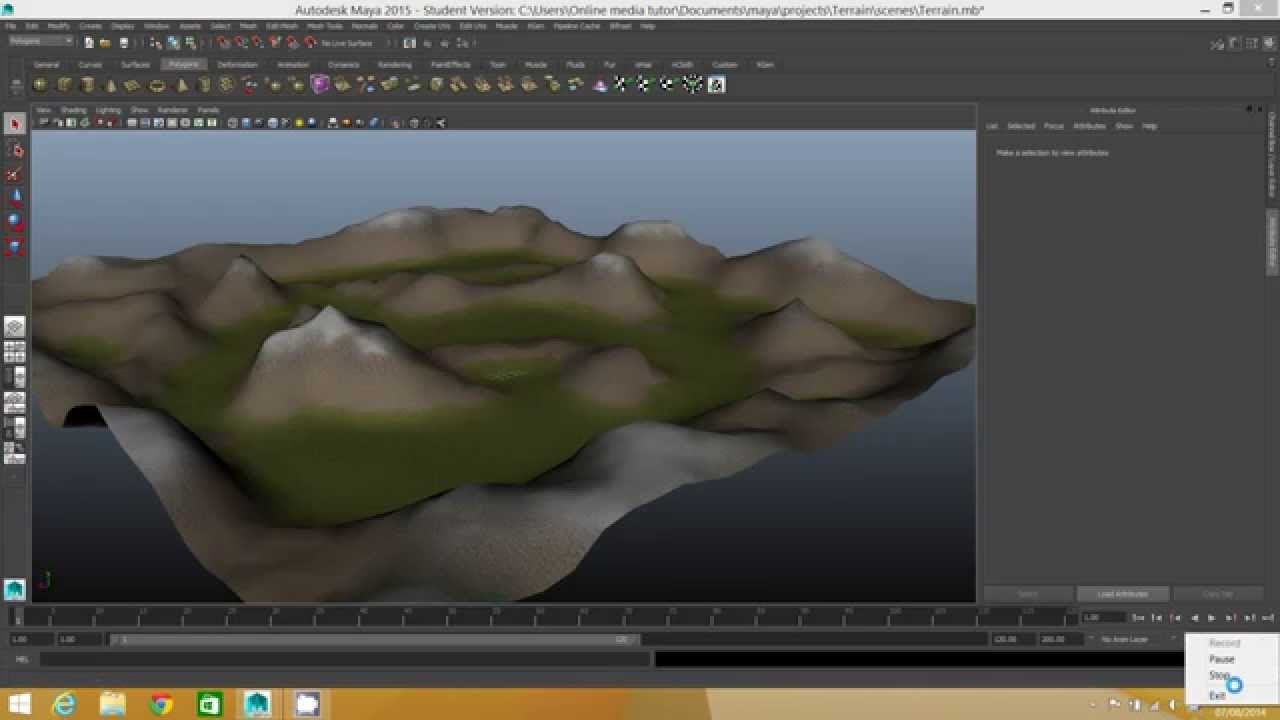Activate the Lasso select tool
Screen dimensions: 1280x720
click(x=14, y=149)
